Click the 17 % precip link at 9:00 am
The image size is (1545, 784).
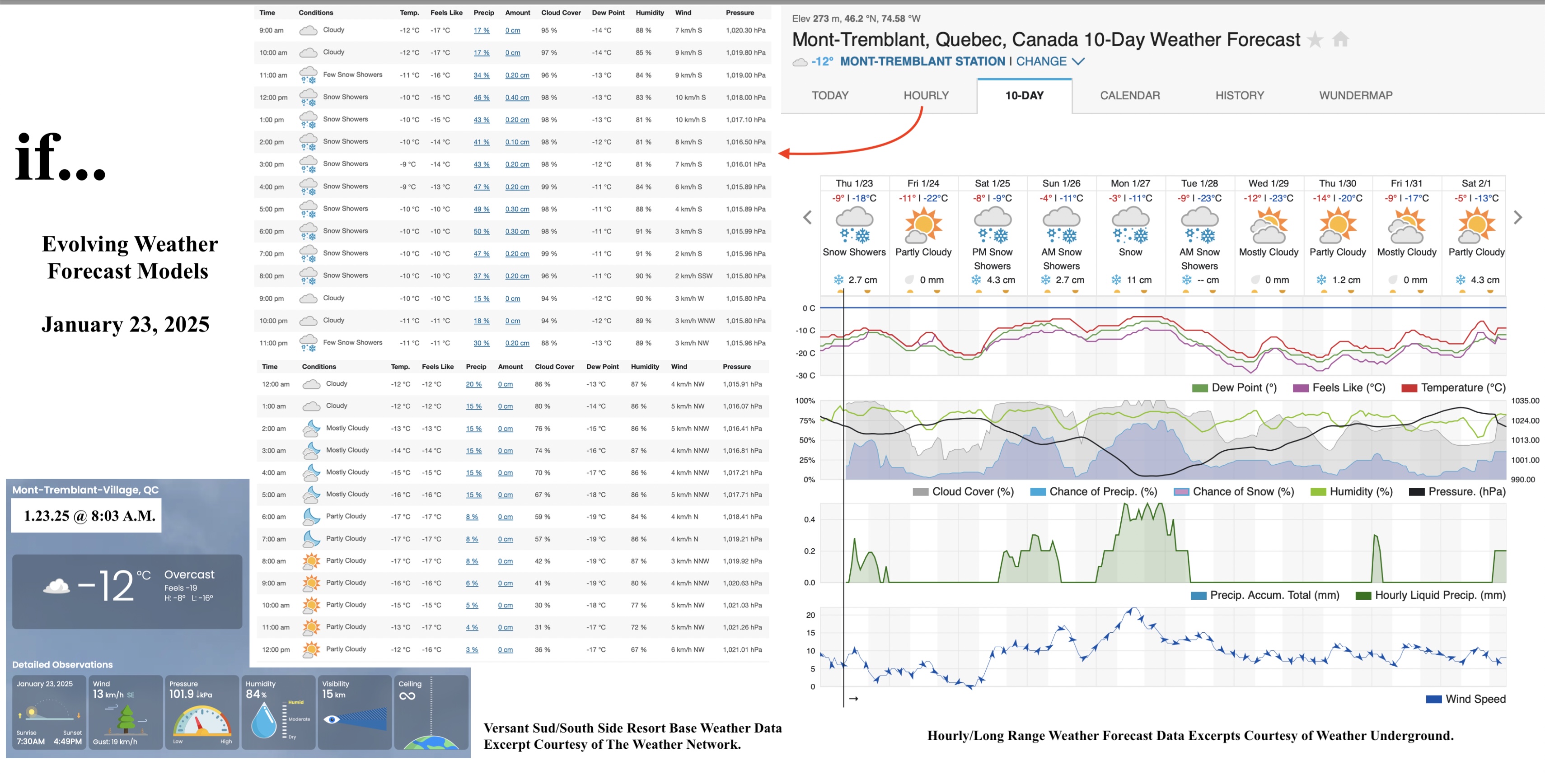pyautogui.click(x=482, y=31)
